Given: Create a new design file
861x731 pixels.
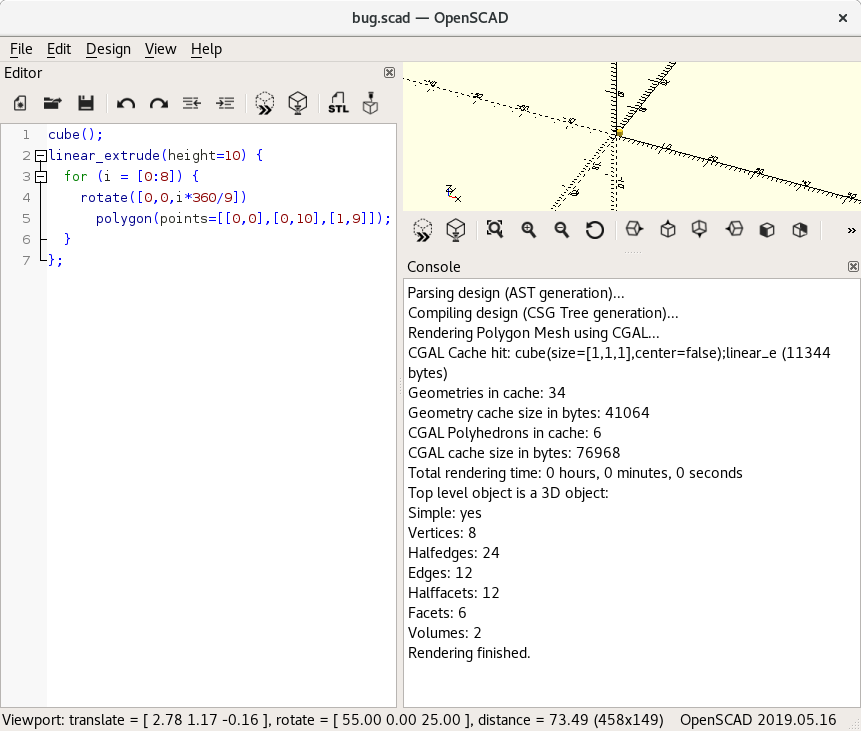Looking at the screenshot, I should (x=19, y=103).
